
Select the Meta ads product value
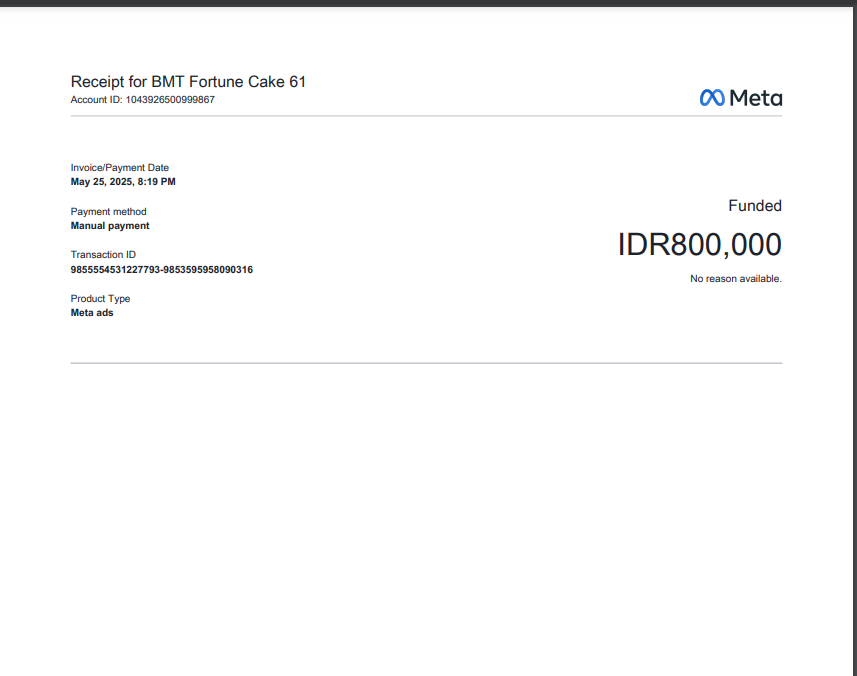coord(92,313)
